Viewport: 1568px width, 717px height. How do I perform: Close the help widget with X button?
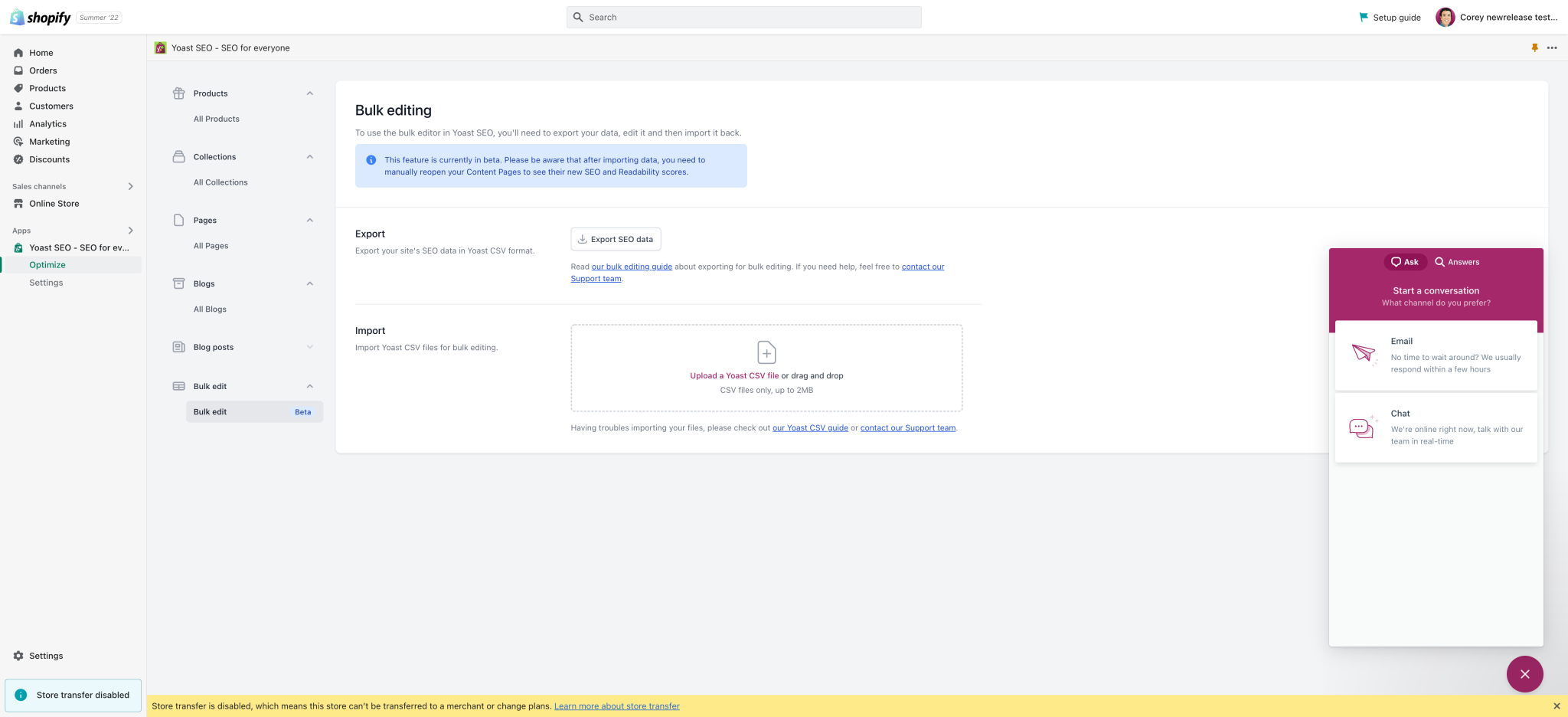pos(1525,674)
